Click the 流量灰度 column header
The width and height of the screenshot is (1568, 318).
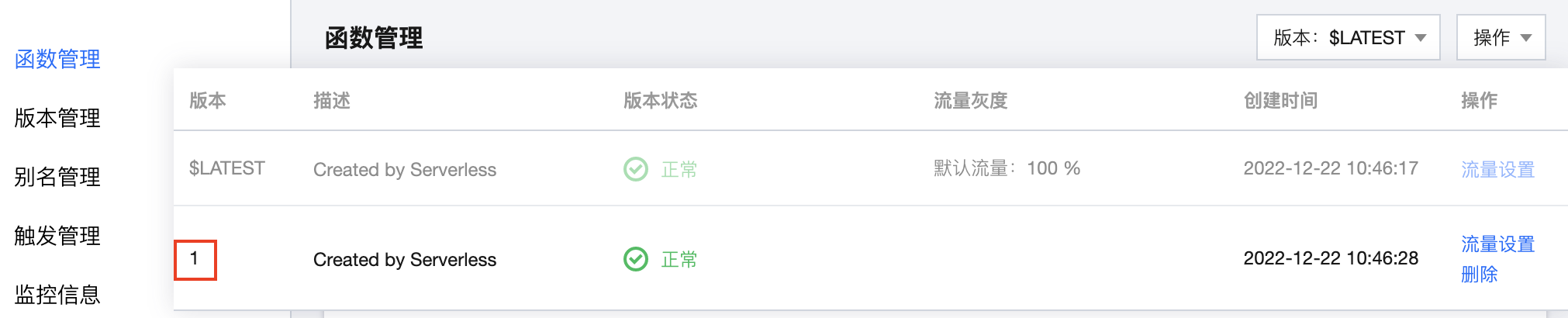[970, 101]
